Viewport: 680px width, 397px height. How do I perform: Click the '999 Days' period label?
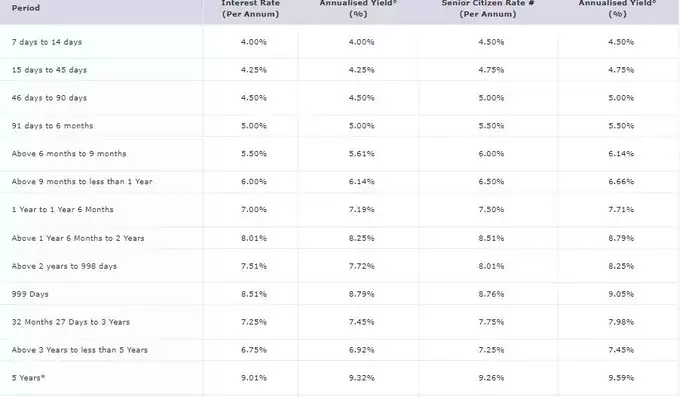pos(30,294)
